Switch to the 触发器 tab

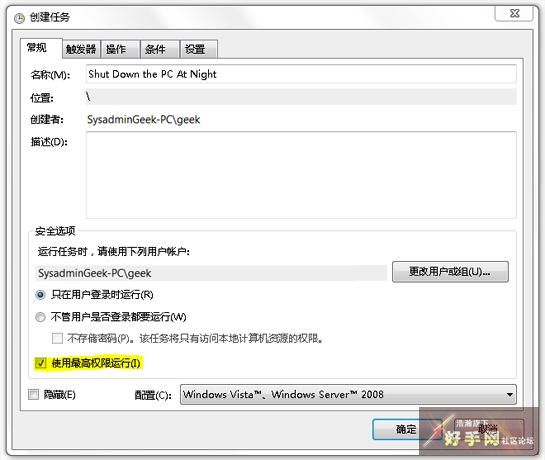tap(81, 49)
